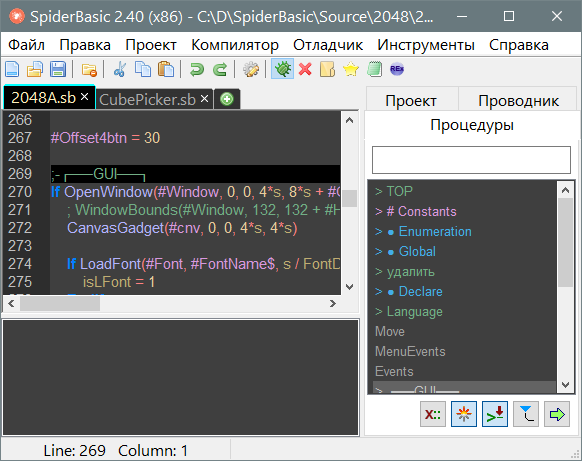
Task: Add a new tab with the green plus
Action: [227, 99]
